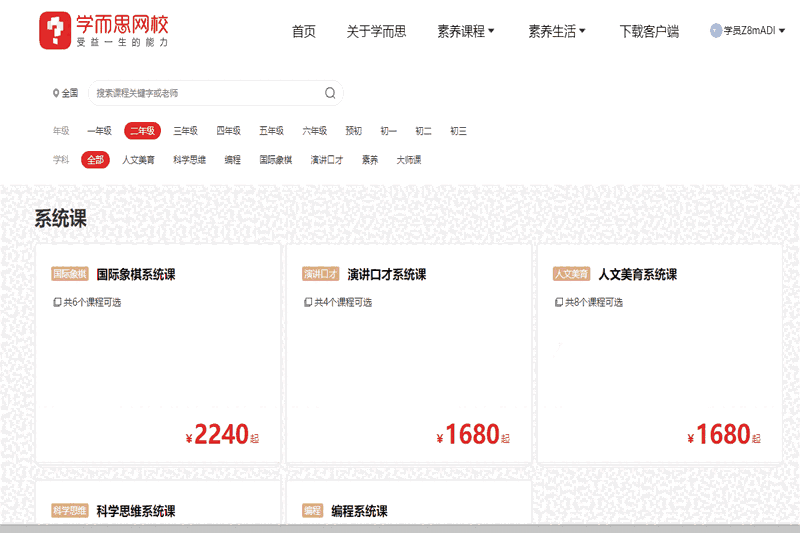Open 编程系统课 course title
The image size is (800, 533).
[359, 511]
